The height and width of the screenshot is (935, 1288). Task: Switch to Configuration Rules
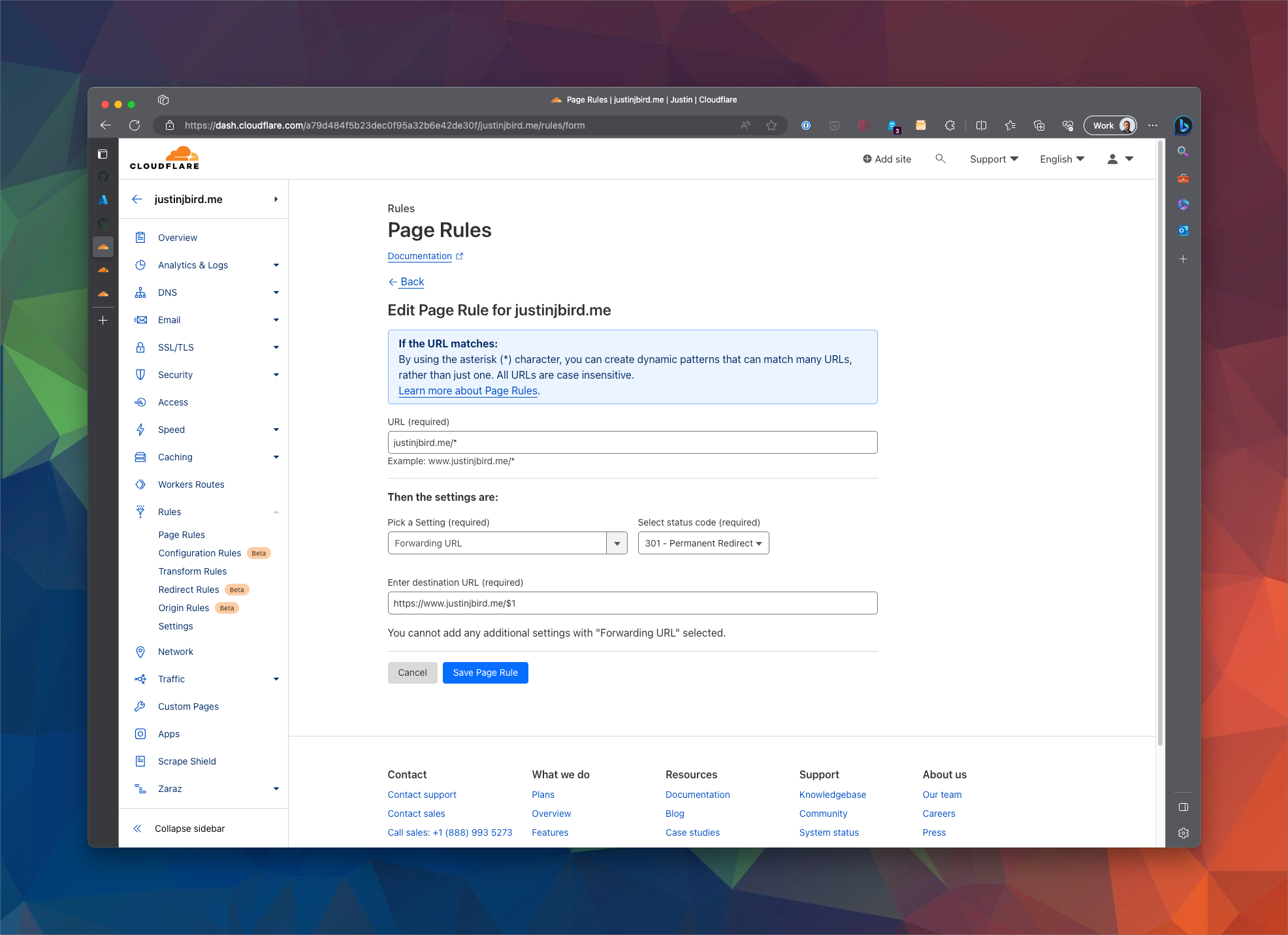point(199,552)
